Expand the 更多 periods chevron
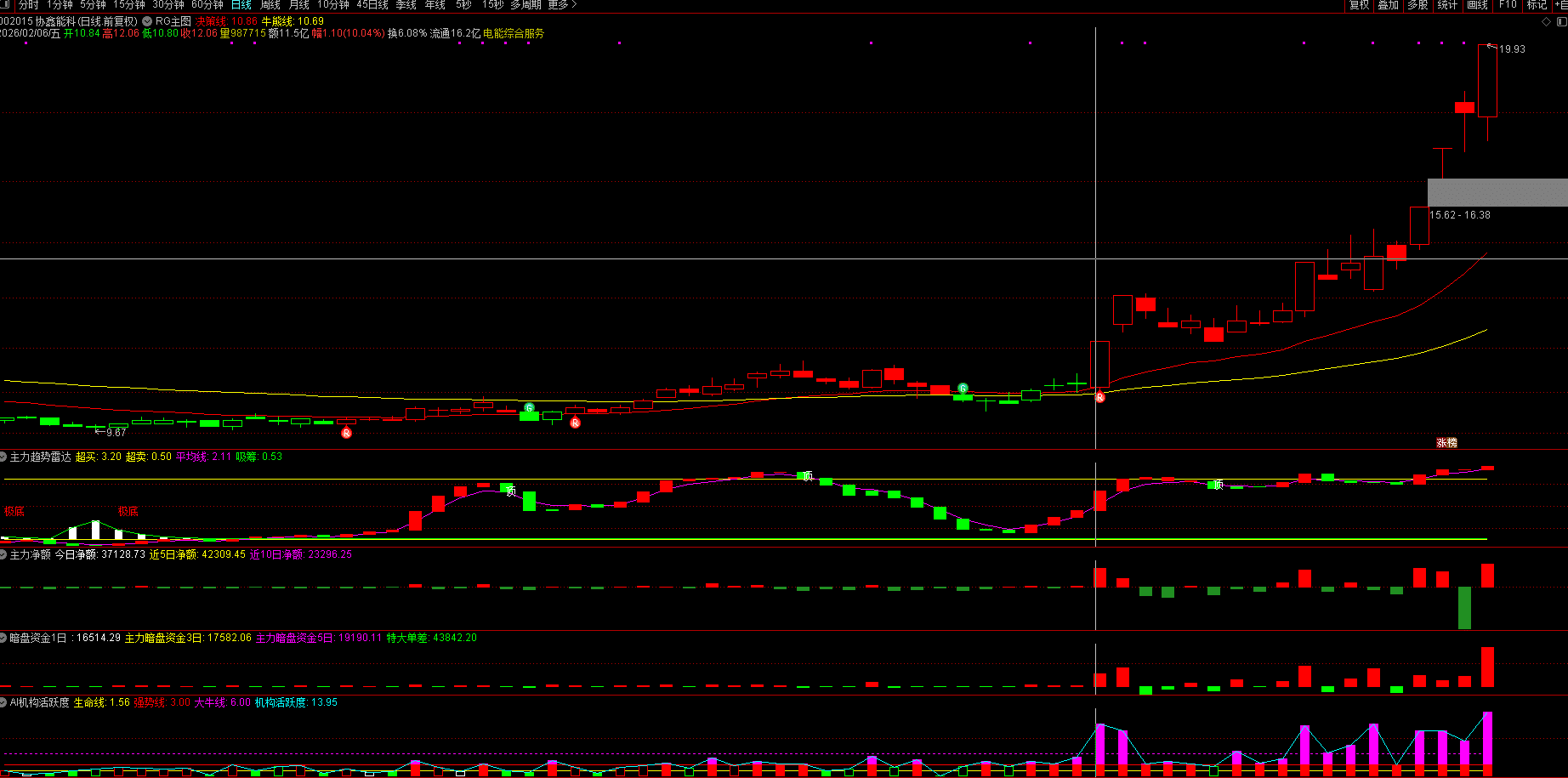 563,5
